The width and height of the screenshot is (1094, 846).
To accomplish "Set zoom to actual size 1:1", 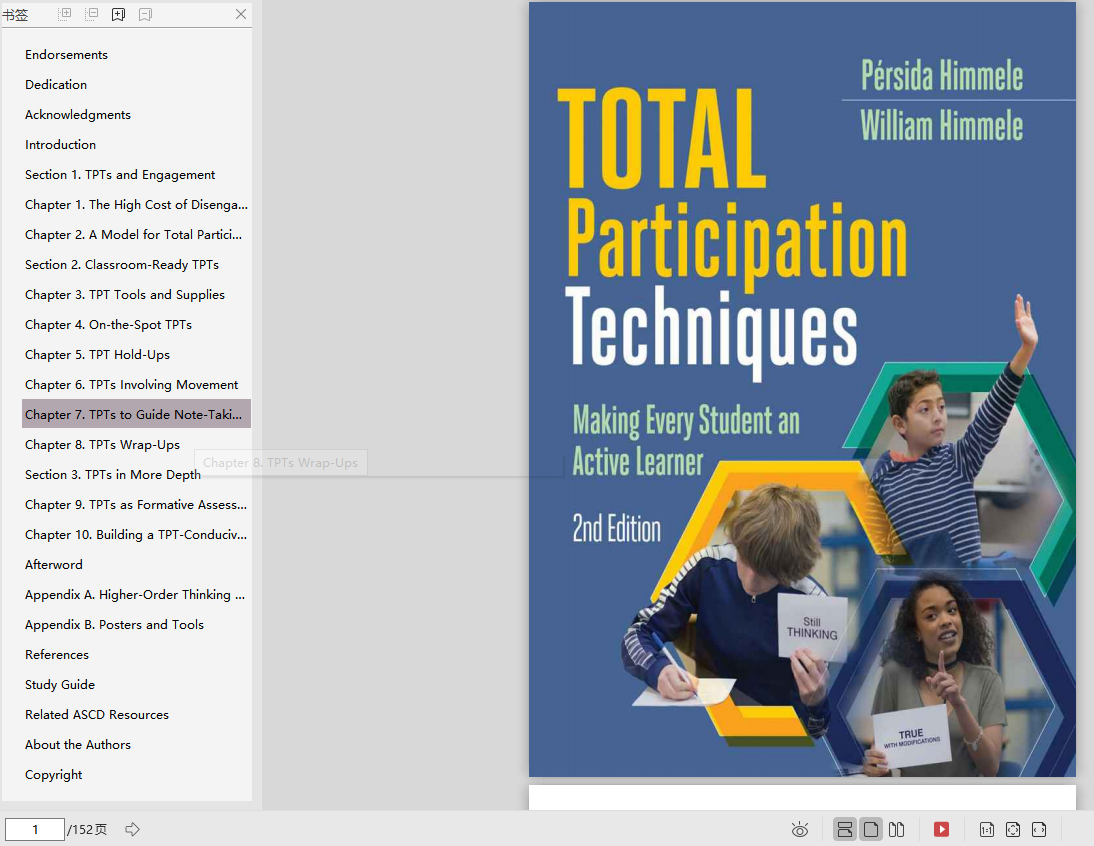I will point(987,829).
